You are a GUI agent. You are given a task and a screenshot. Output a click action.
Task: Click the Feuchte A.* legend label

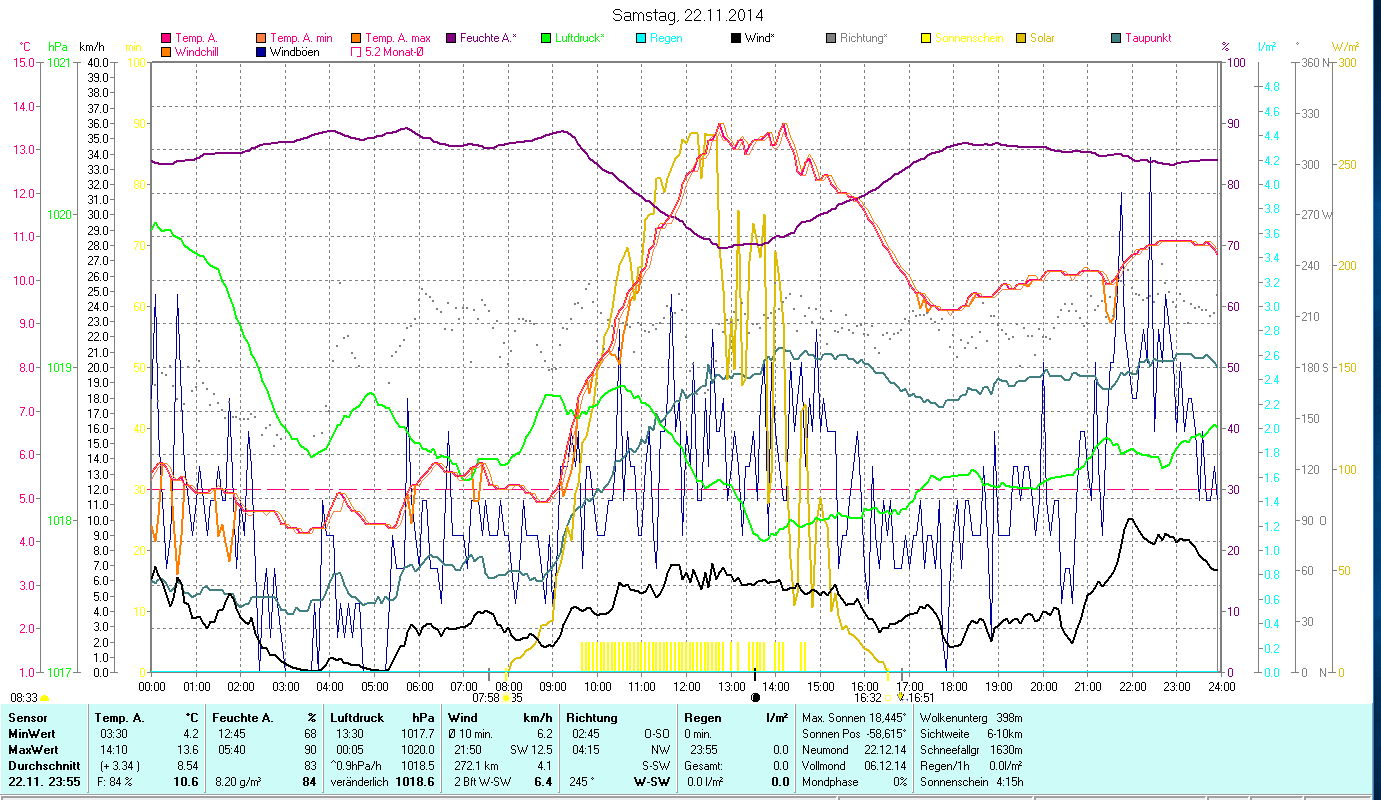click(x=488, y=38)
